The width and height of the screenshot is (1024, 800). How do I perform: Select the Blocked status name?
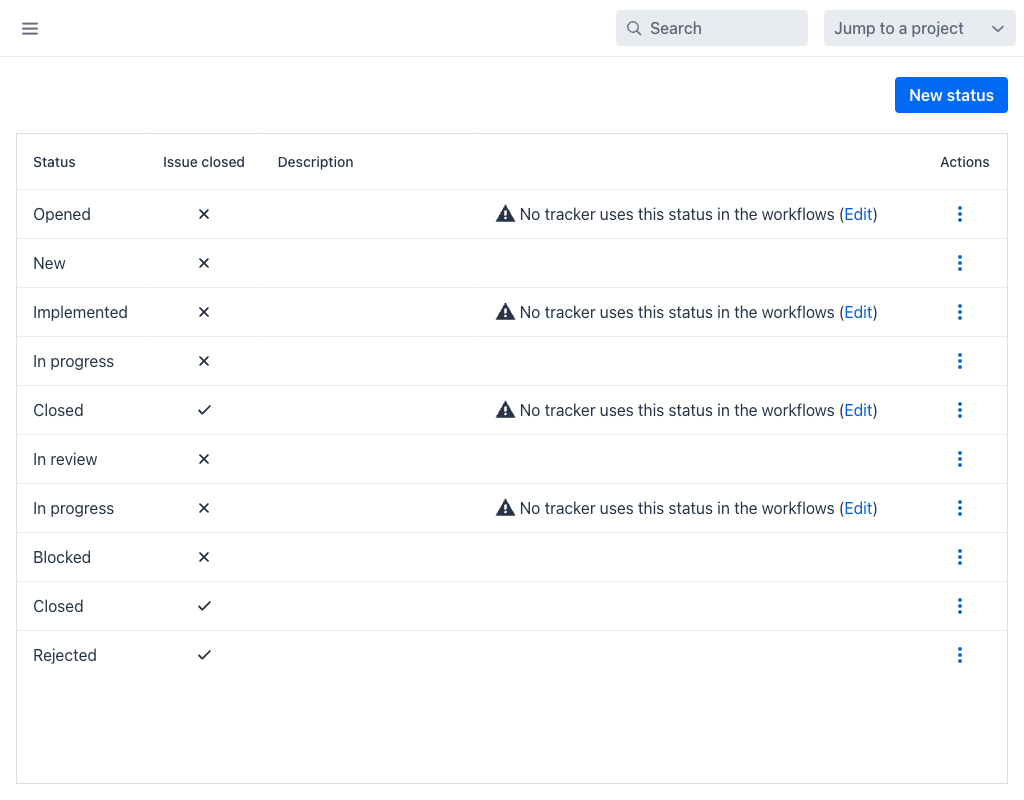(x=62, y=557)
